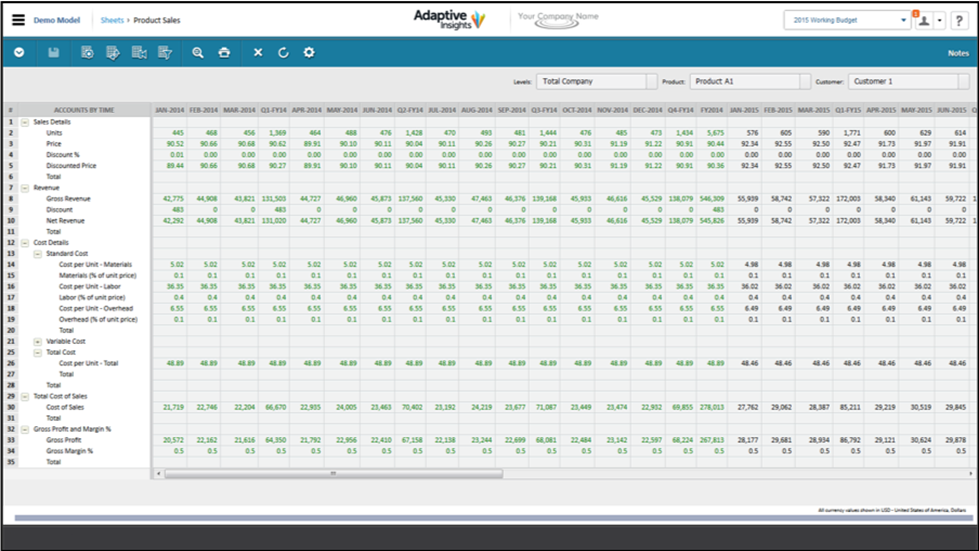Screen dimensions: 979x551
Task: Select the Cost per Unit - Overhead row
Action: [96, 309]
